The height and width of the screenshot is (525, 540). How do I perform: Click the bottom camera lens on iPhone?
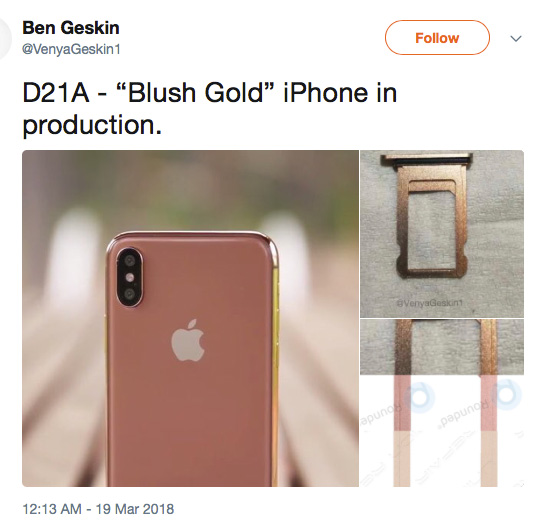tap(129, 294)
